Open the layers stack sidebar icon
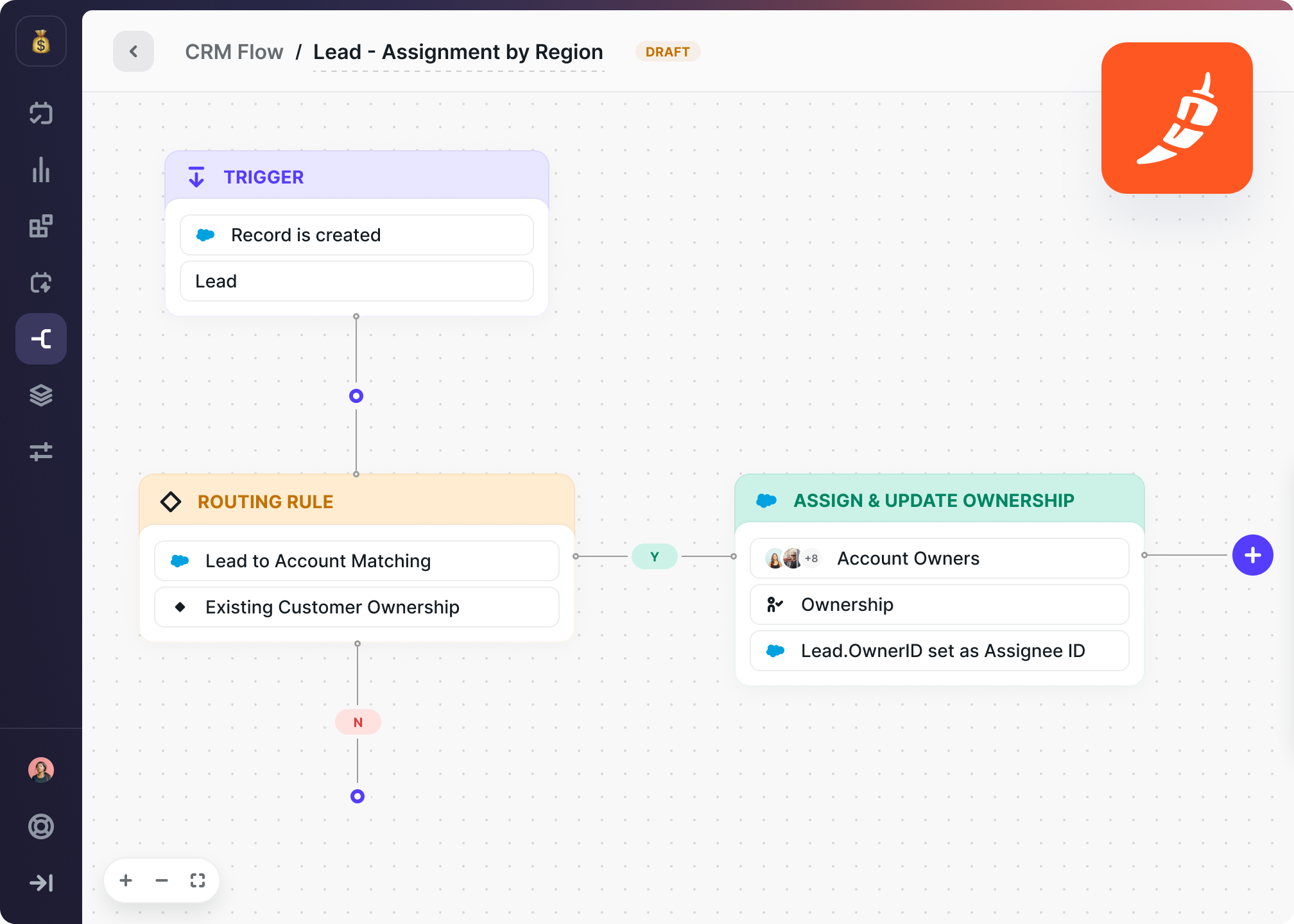Image resolution: width=1294 pixels, height=924 pixels. (41, 395)
